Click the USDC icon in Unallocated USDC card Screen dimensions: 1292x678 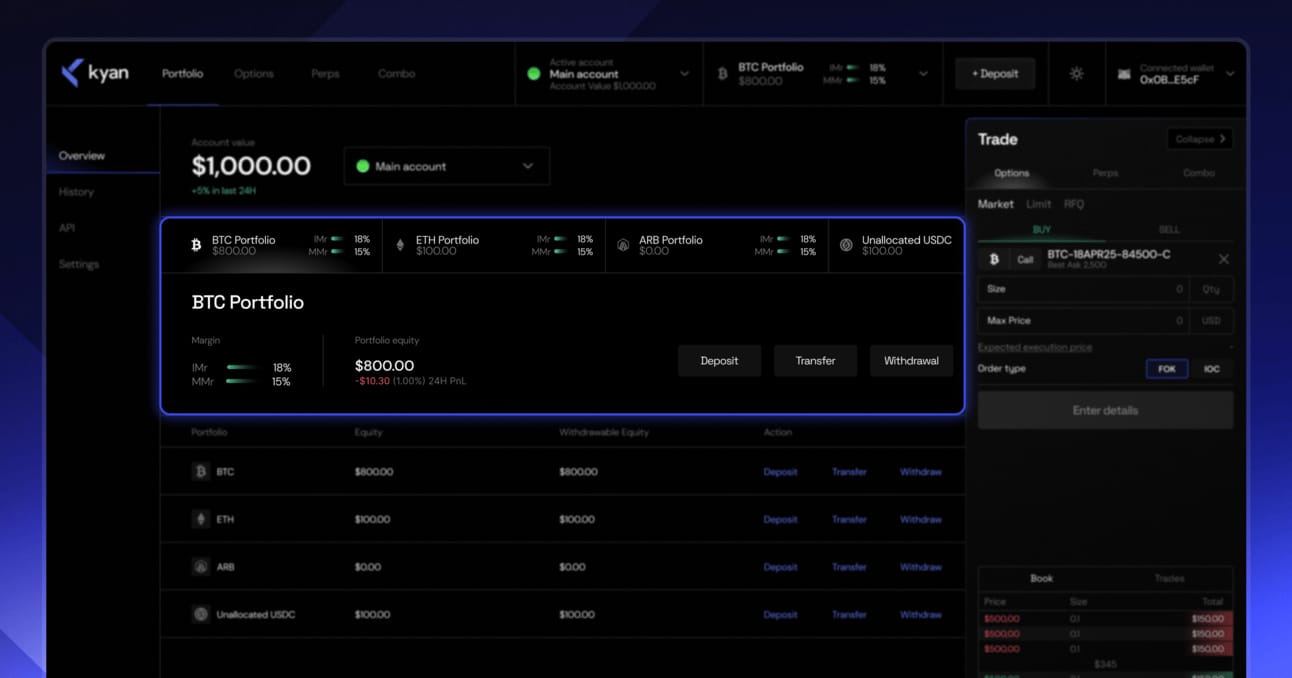point(846,245)
